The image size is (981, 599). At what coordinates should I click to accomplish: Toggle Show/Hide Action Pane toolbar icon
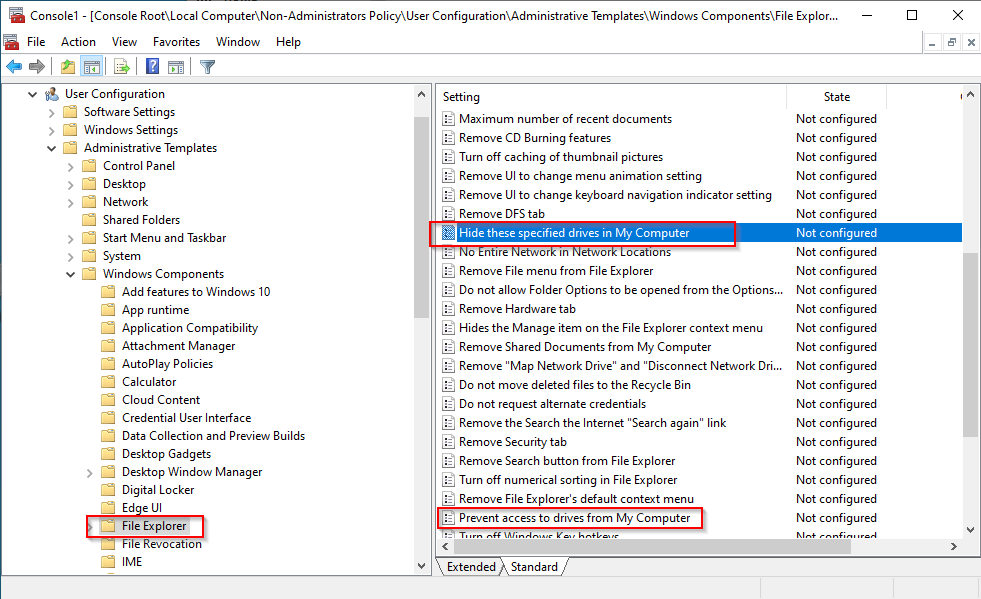176,67
